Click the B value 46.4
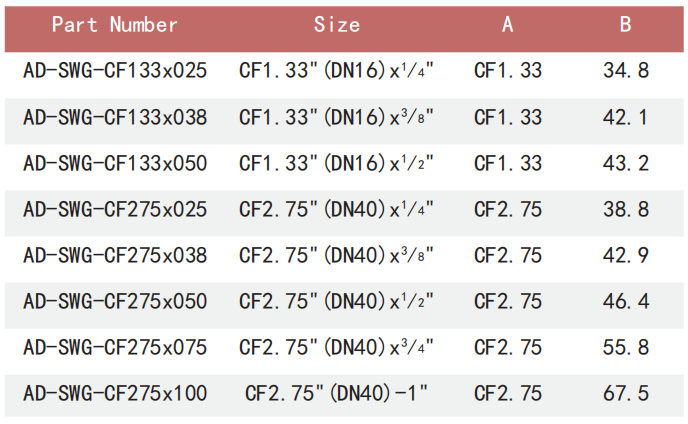 point(625,301)
